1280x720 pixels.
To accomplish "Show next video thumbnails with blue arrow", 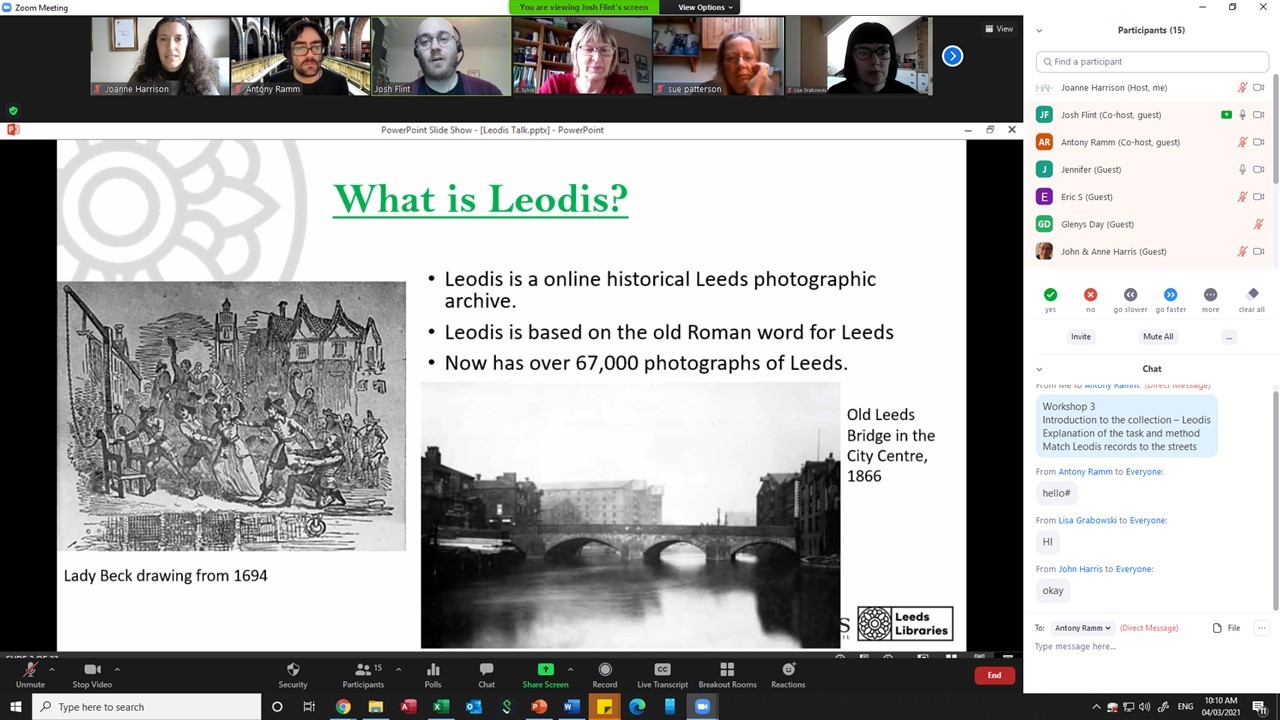I will (952, 56).
